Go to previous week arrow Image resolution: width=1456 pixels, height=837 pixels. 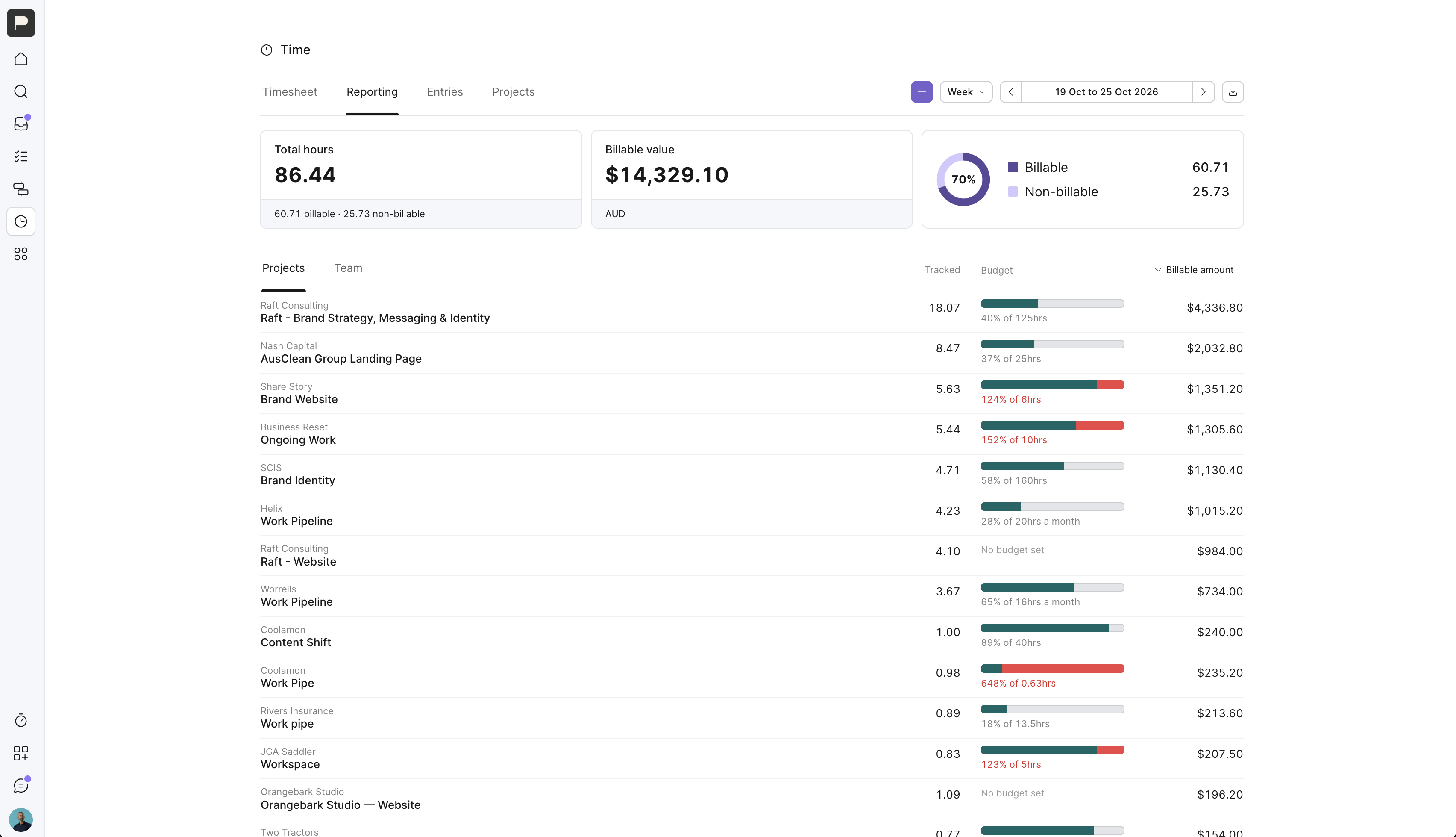coord(1010,92)
